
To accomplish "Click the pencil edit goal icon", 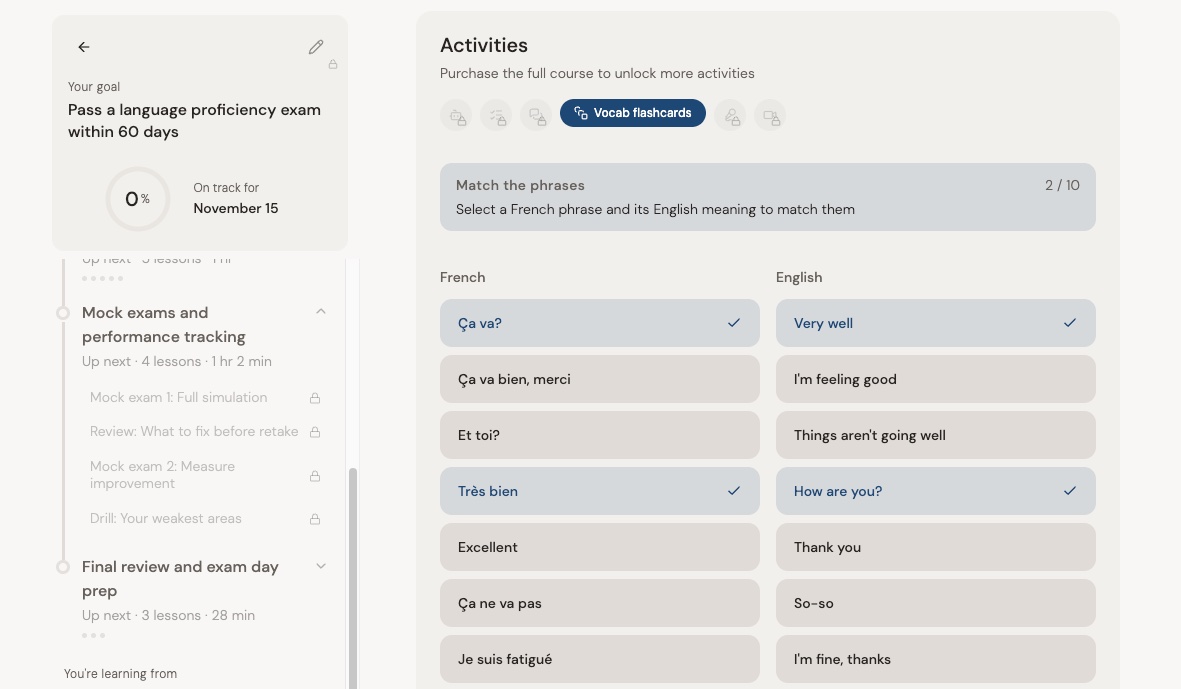I will pos(316,47).
